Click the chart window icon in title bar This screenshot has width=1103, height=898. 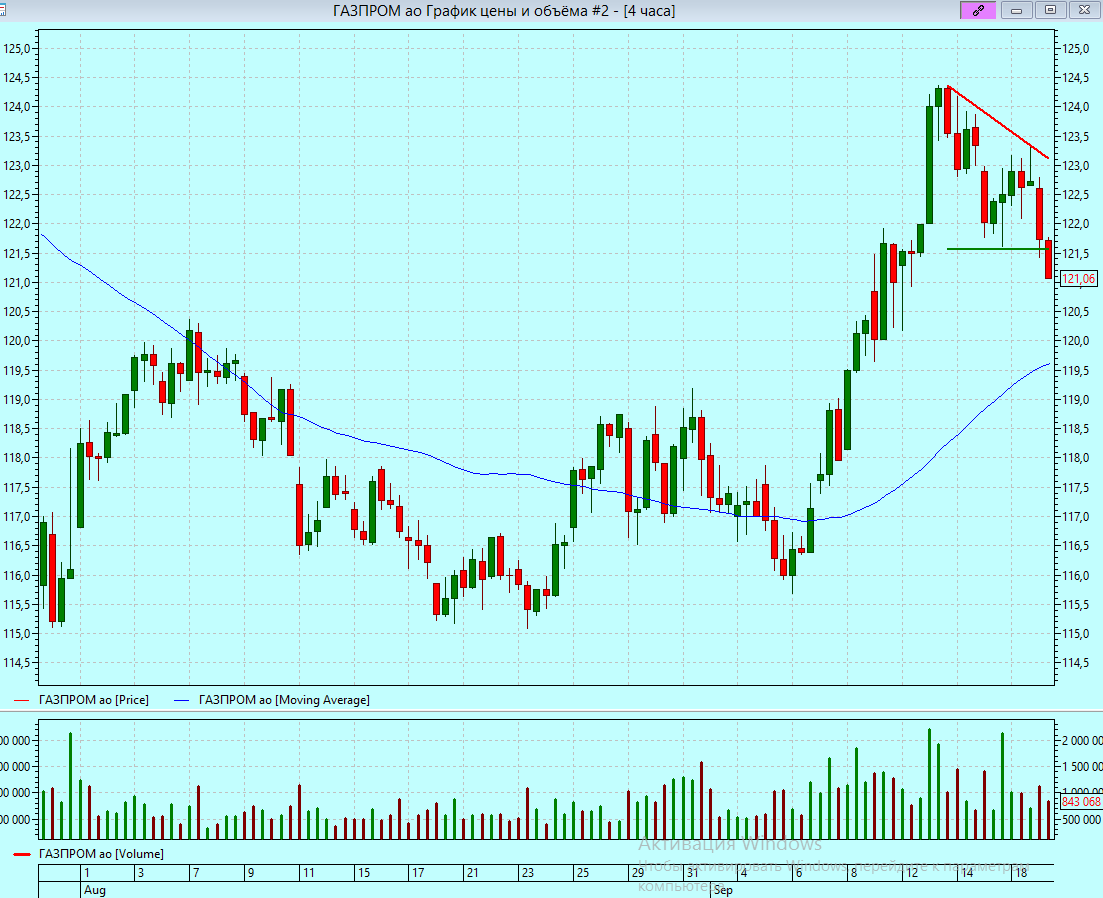(x=3, y=9)
